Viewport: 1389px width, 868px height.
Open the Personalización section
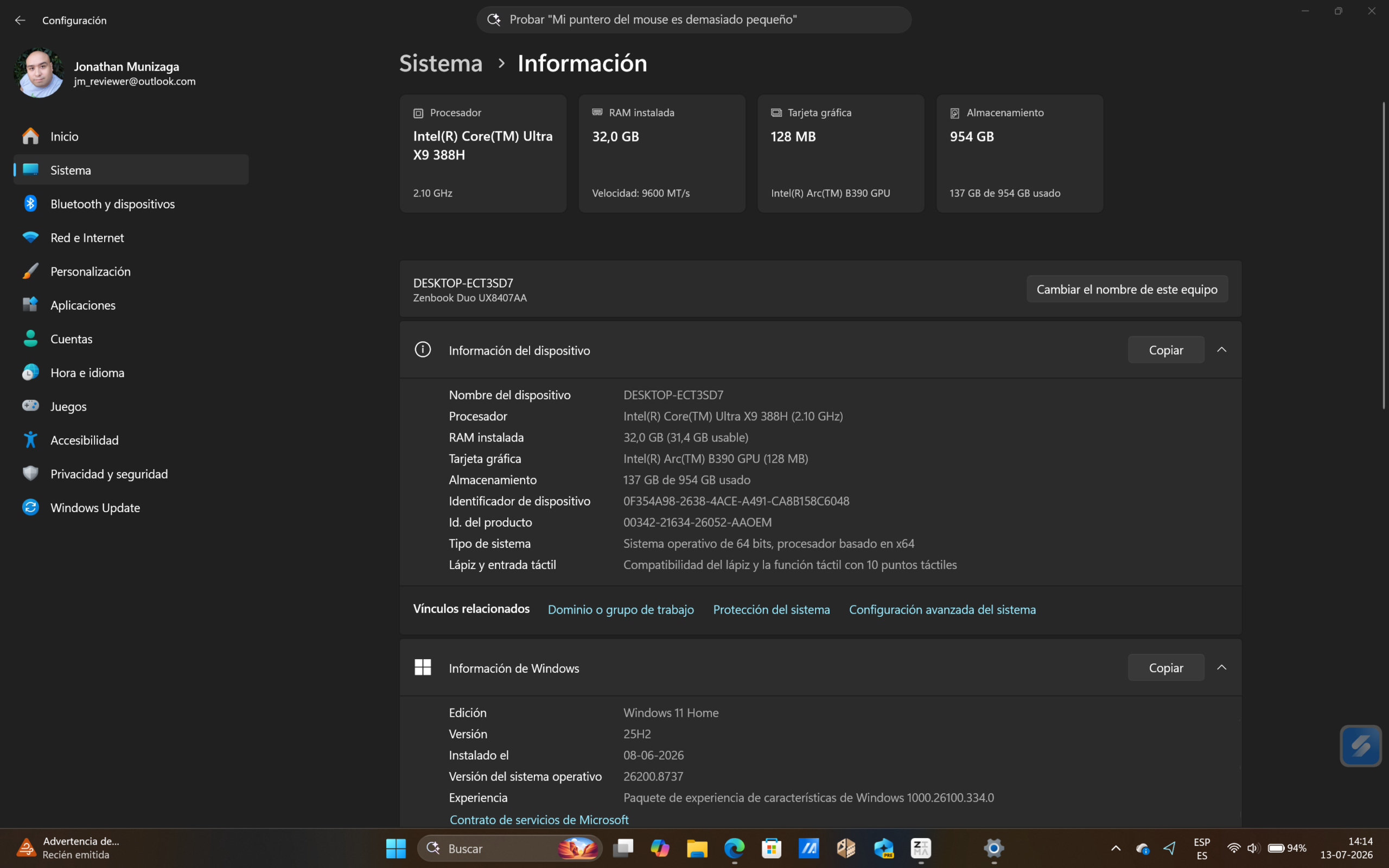click(x=131, y=272)
